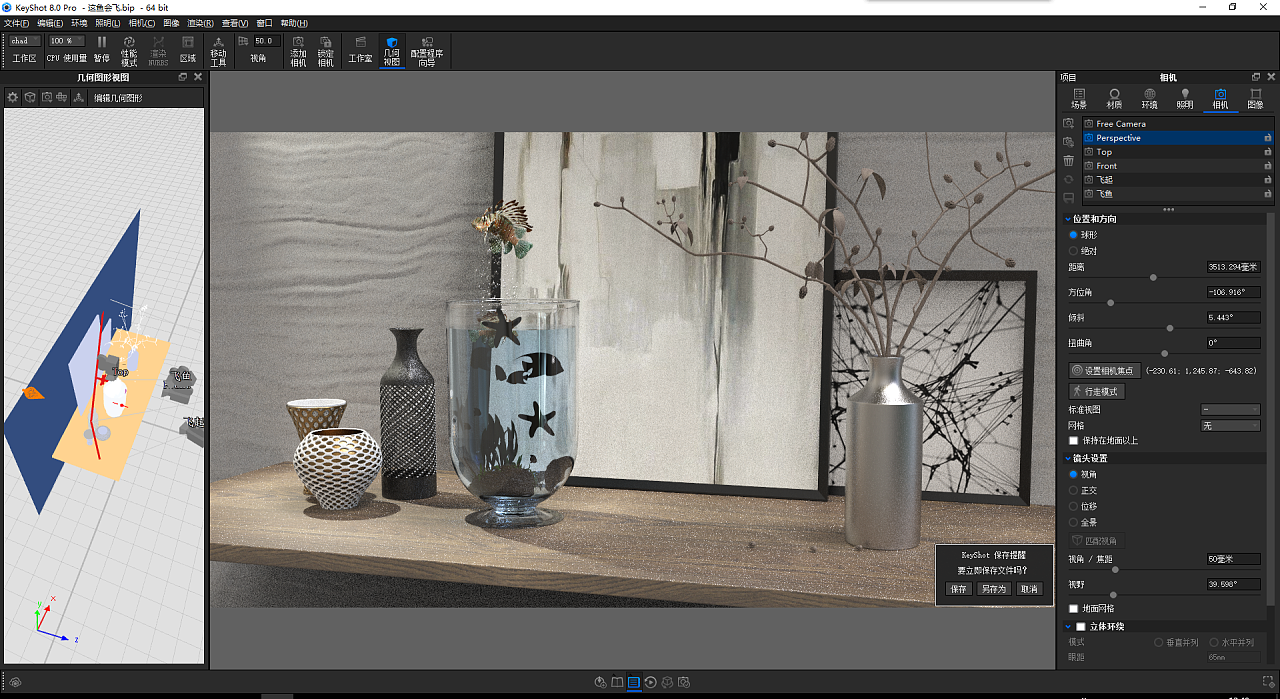Click the 距离 distance slider handle

(x=1153, y=277)
